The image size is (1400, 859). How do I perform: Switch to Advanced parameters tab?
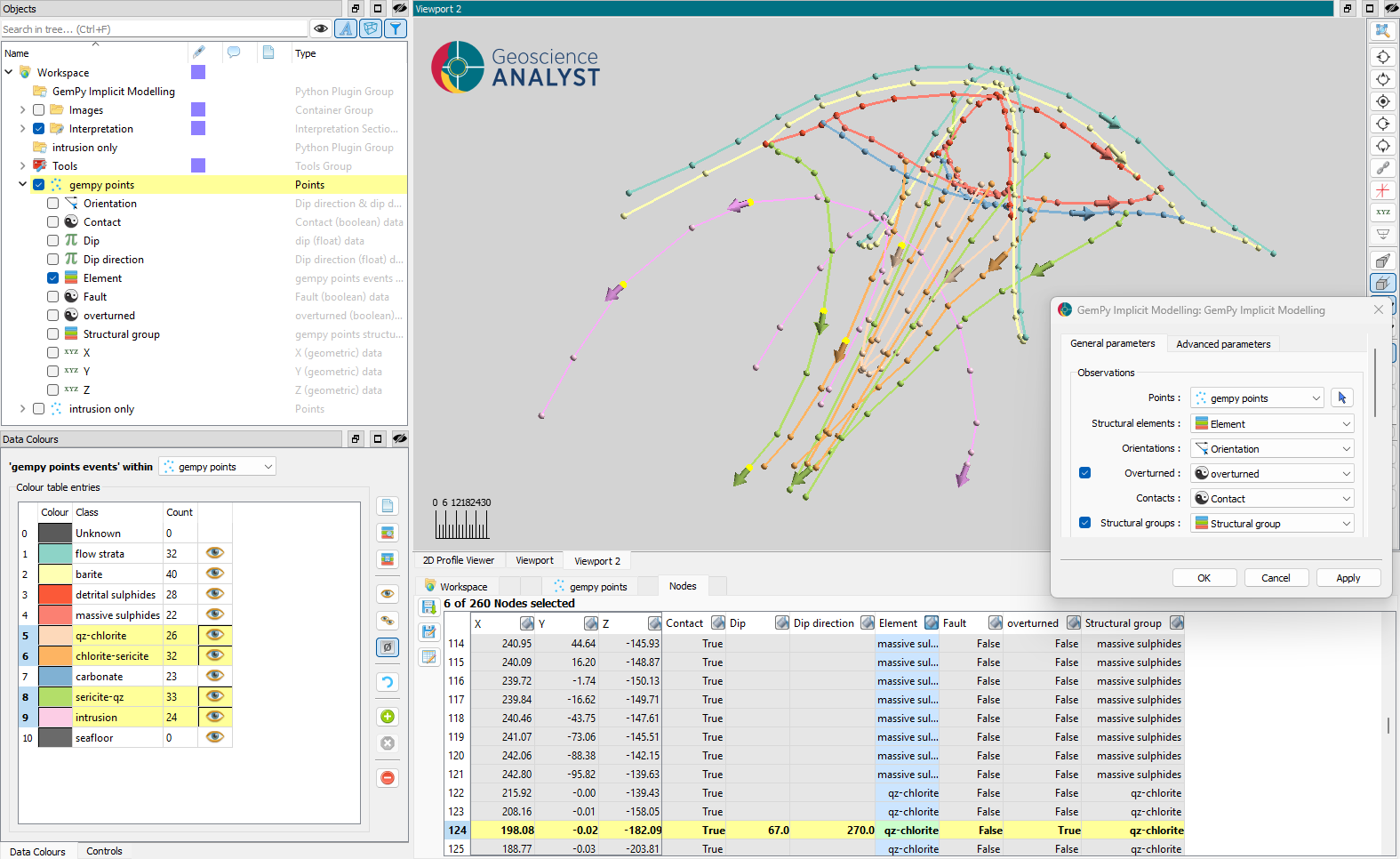click(x=1223, y=344)
